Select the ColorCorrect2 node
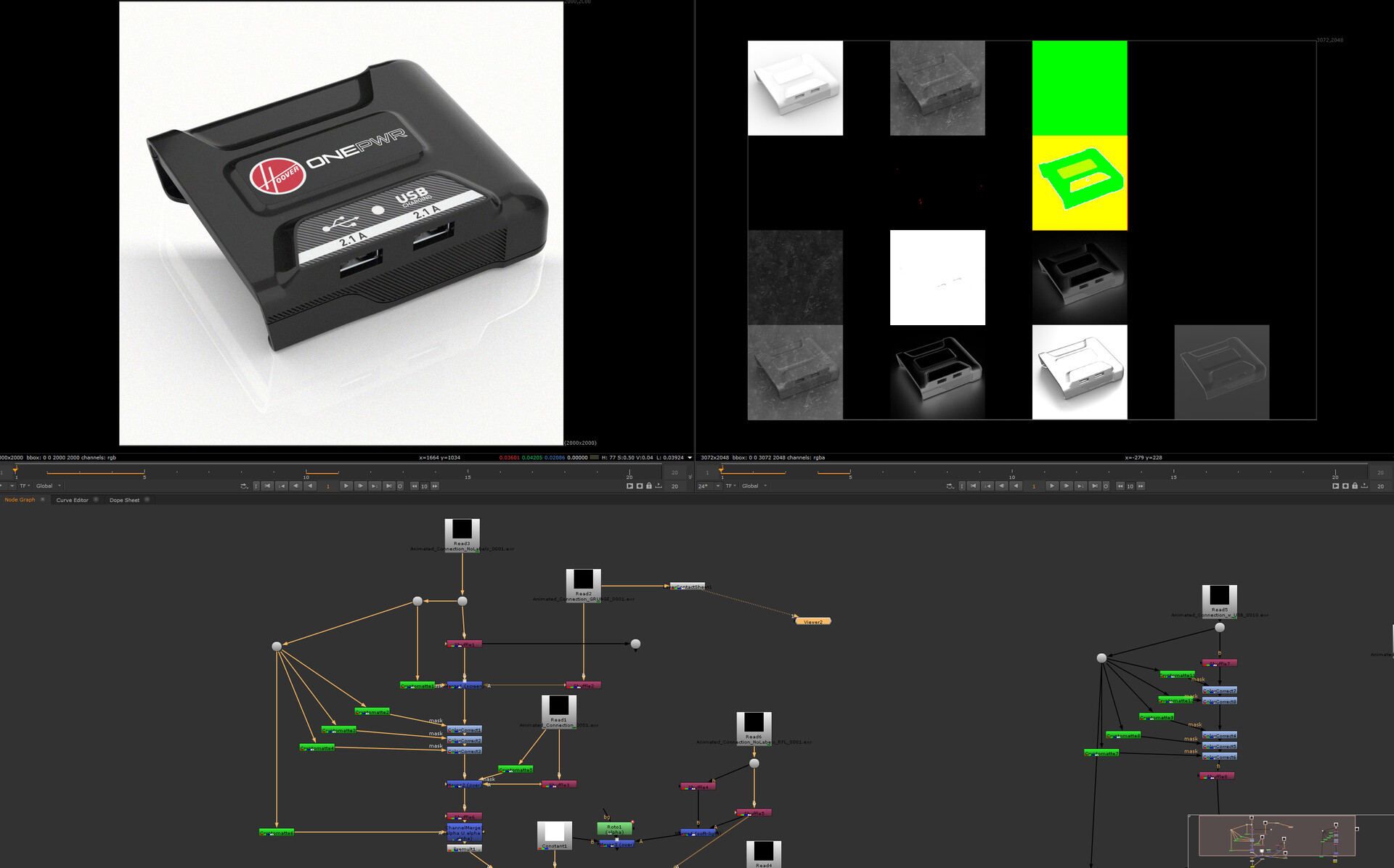 tap(465, 740)
